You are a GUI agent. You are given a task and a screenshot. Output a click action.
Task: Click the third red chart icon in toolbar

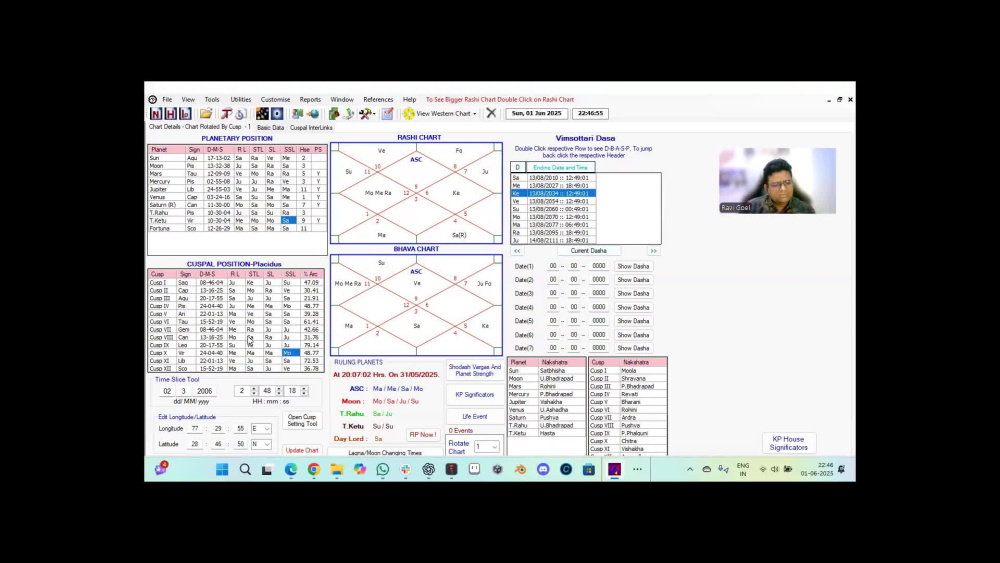[x=185, y=113]
